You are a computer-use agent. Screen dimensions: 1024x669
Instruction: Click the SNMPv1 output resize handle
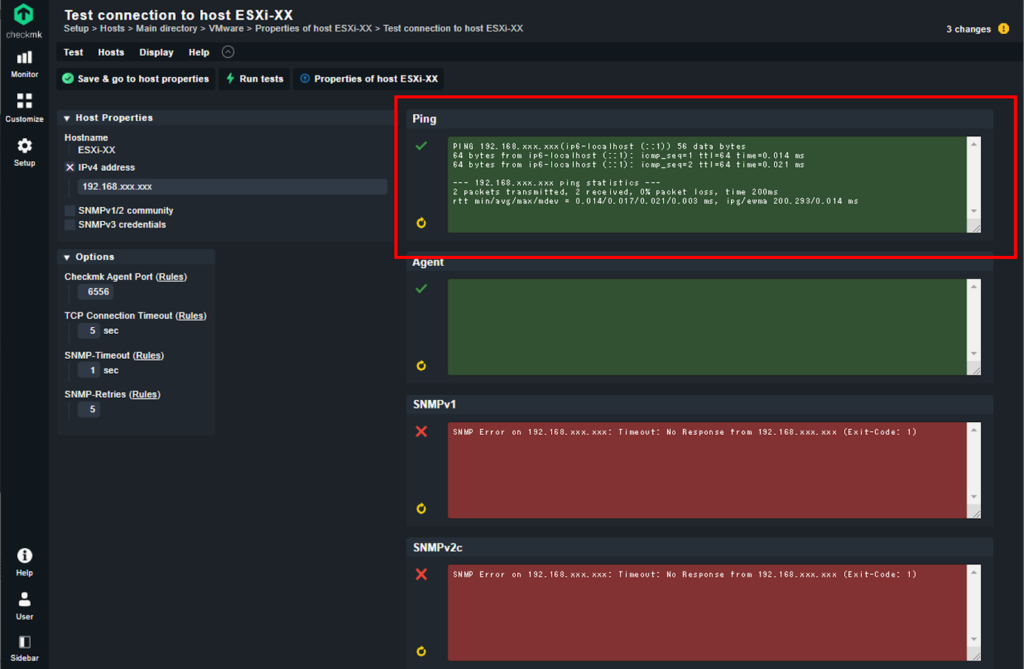(x=975, y=513)
